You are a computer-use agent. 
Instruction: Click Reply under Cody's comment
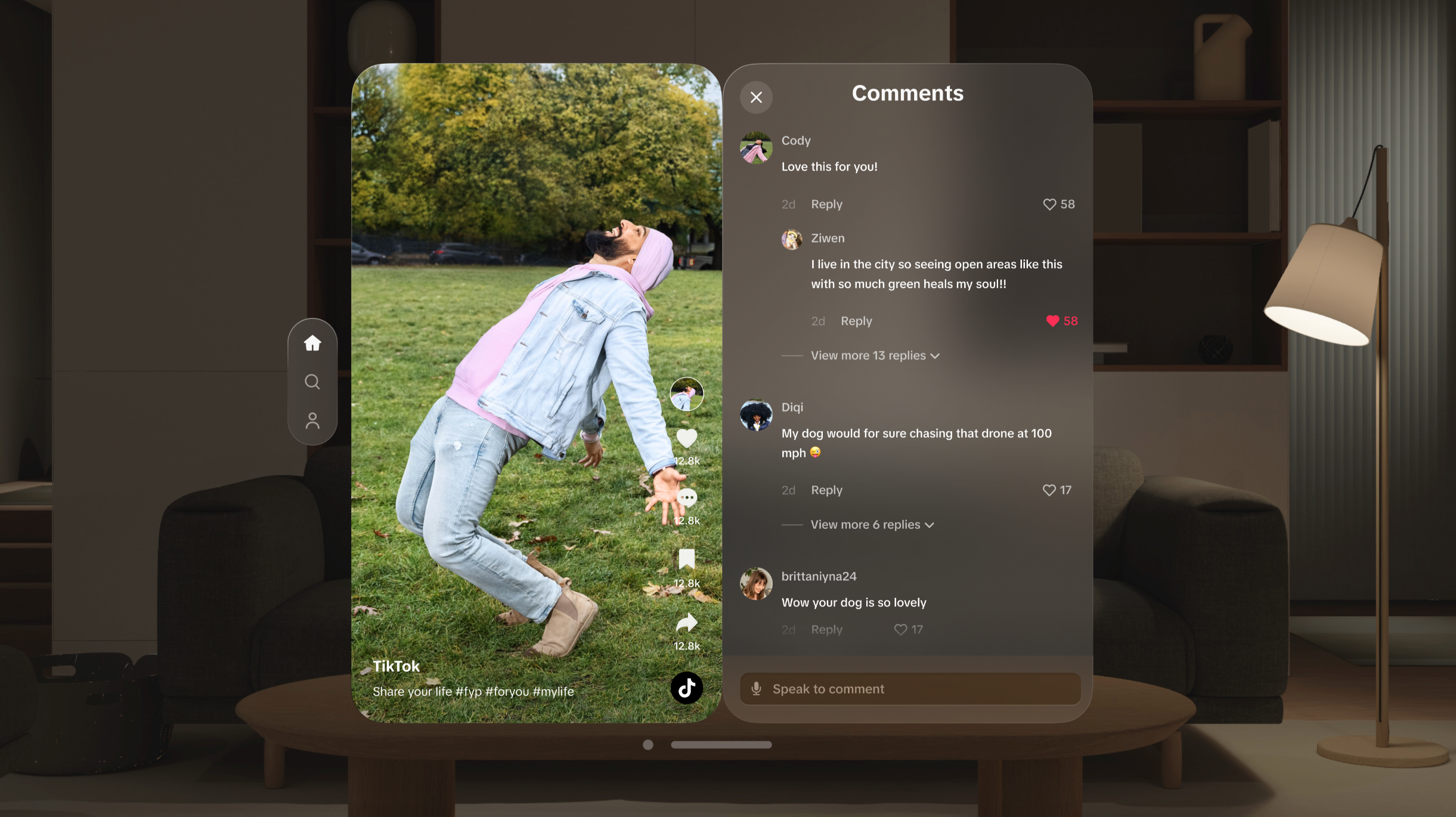826,203
